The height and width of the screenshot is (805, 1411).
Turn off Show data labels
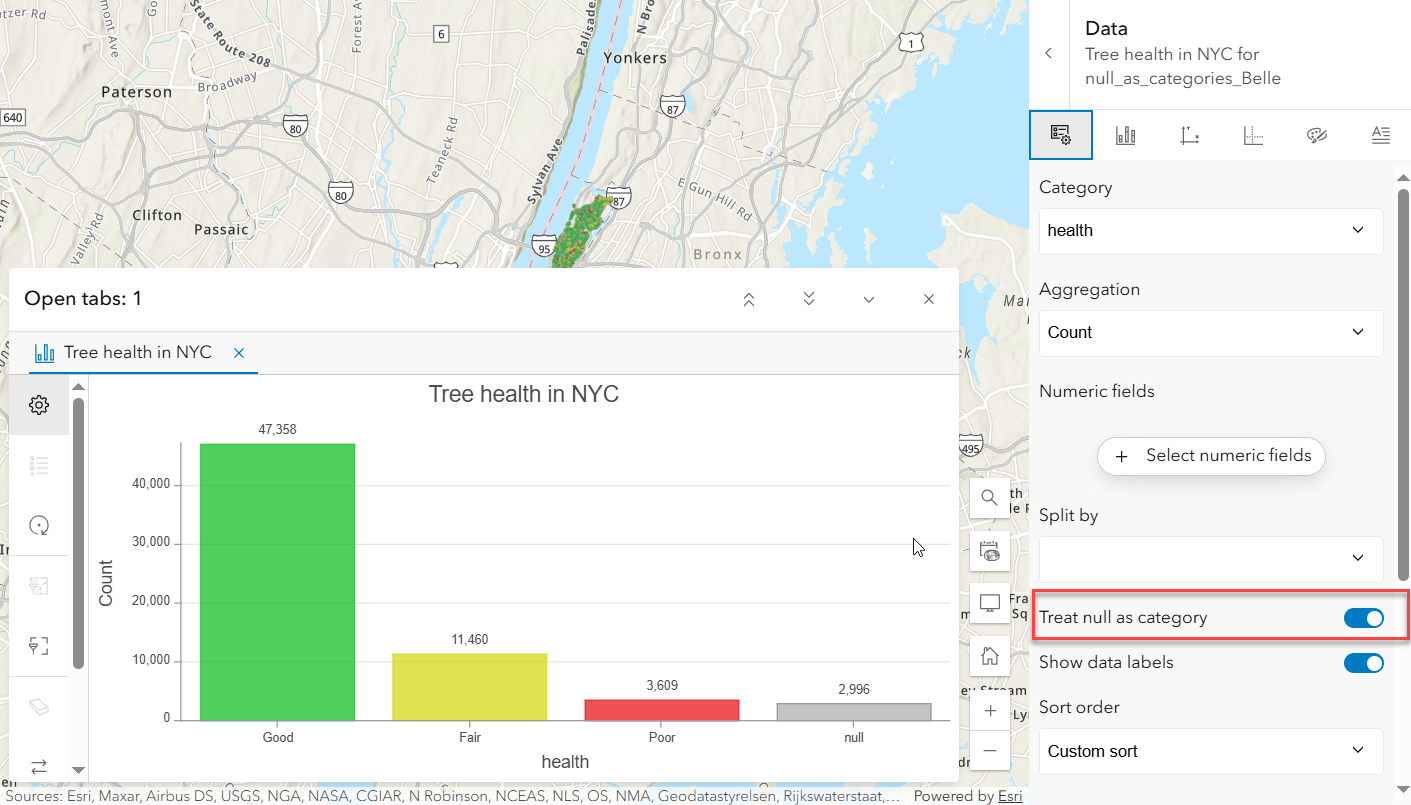tap(1364, 662)
